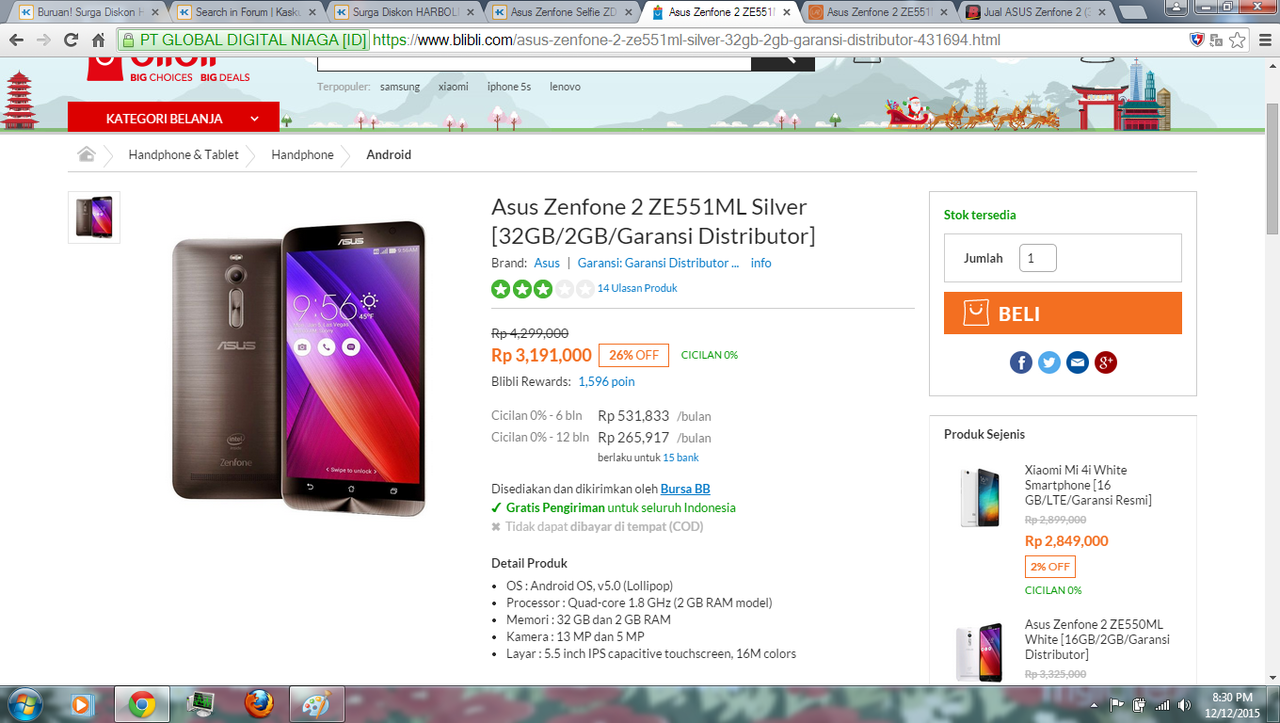Open a new browser tab

[1134, 13]
